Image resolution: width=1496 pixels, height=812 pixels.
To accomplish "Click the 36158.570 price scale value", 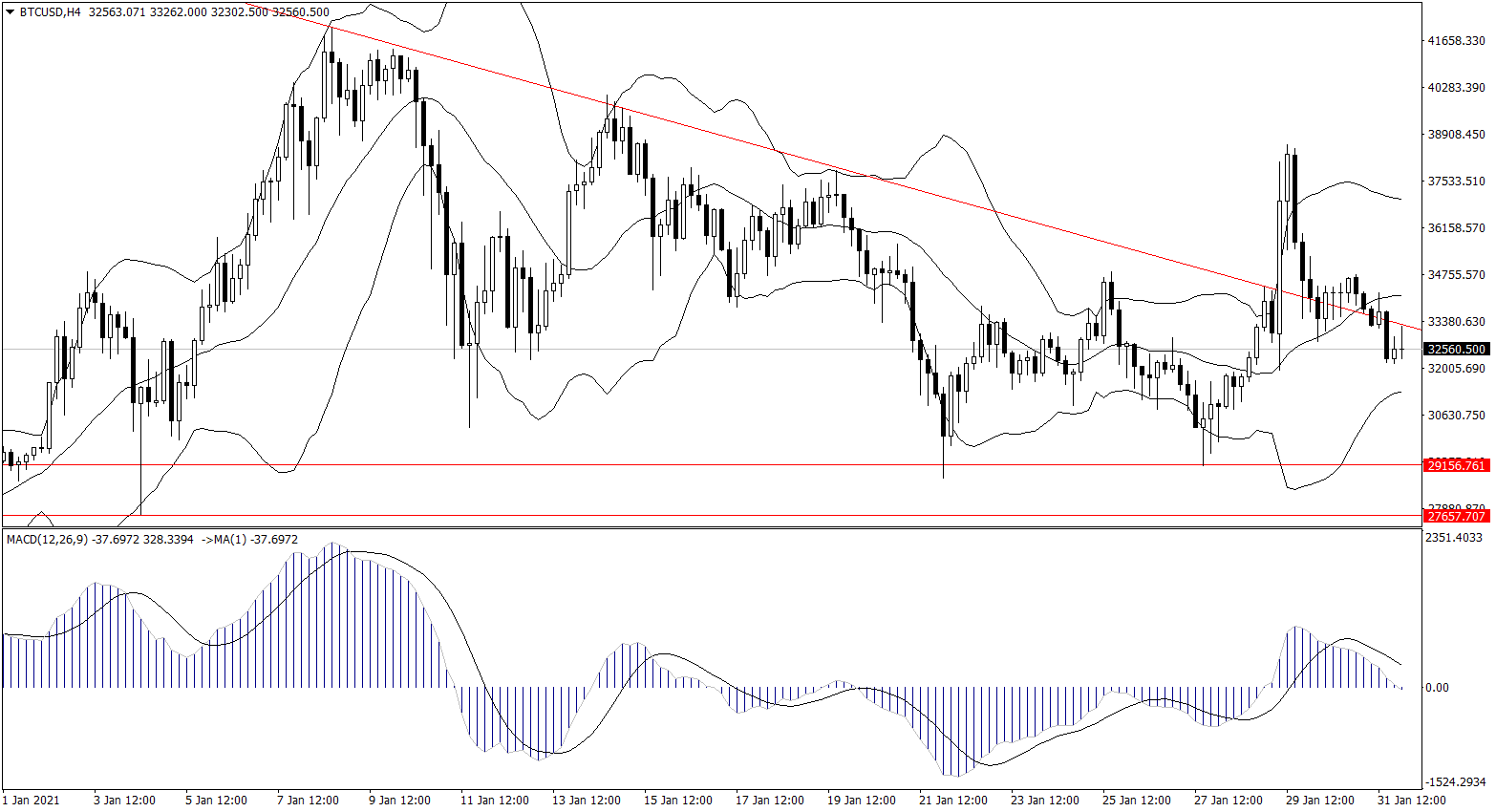I will (1456, 228).
